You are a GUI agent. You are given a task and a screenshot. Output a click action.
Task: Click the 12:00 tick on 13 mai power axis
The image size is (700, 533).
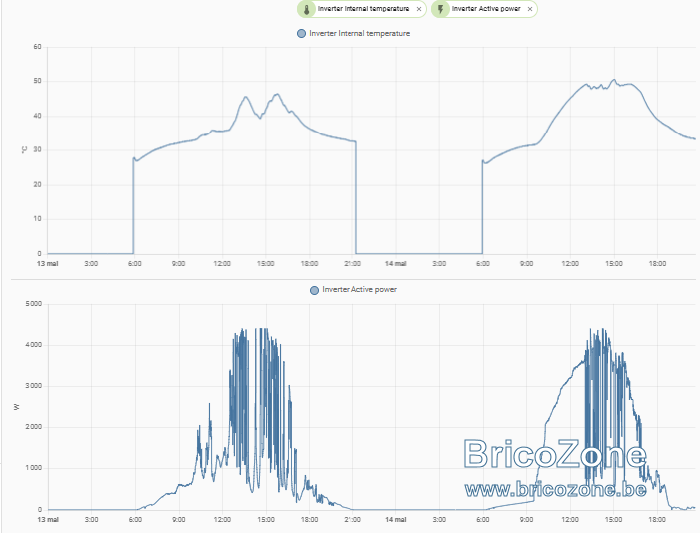[222, 520]
